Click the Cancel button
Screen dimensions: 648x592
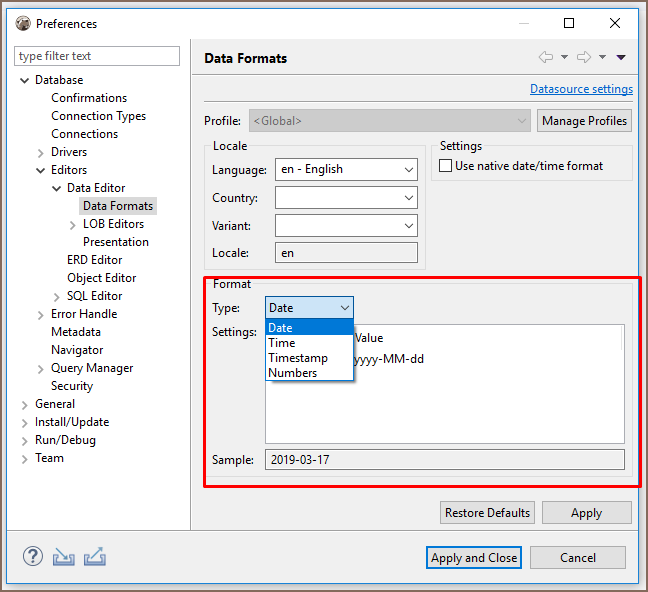pos(578,558)
